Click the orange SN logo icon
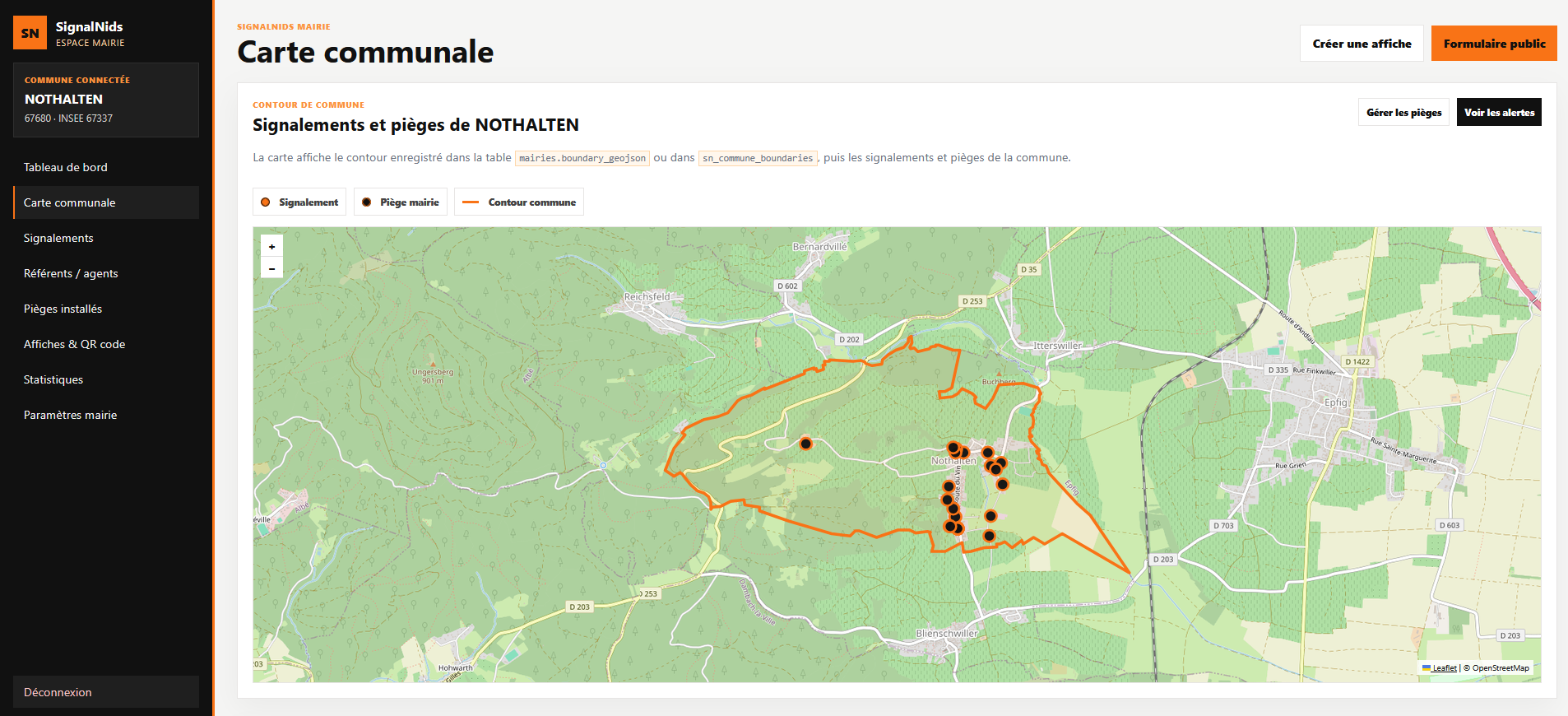The image size is (1568, 716). (30, 33)
